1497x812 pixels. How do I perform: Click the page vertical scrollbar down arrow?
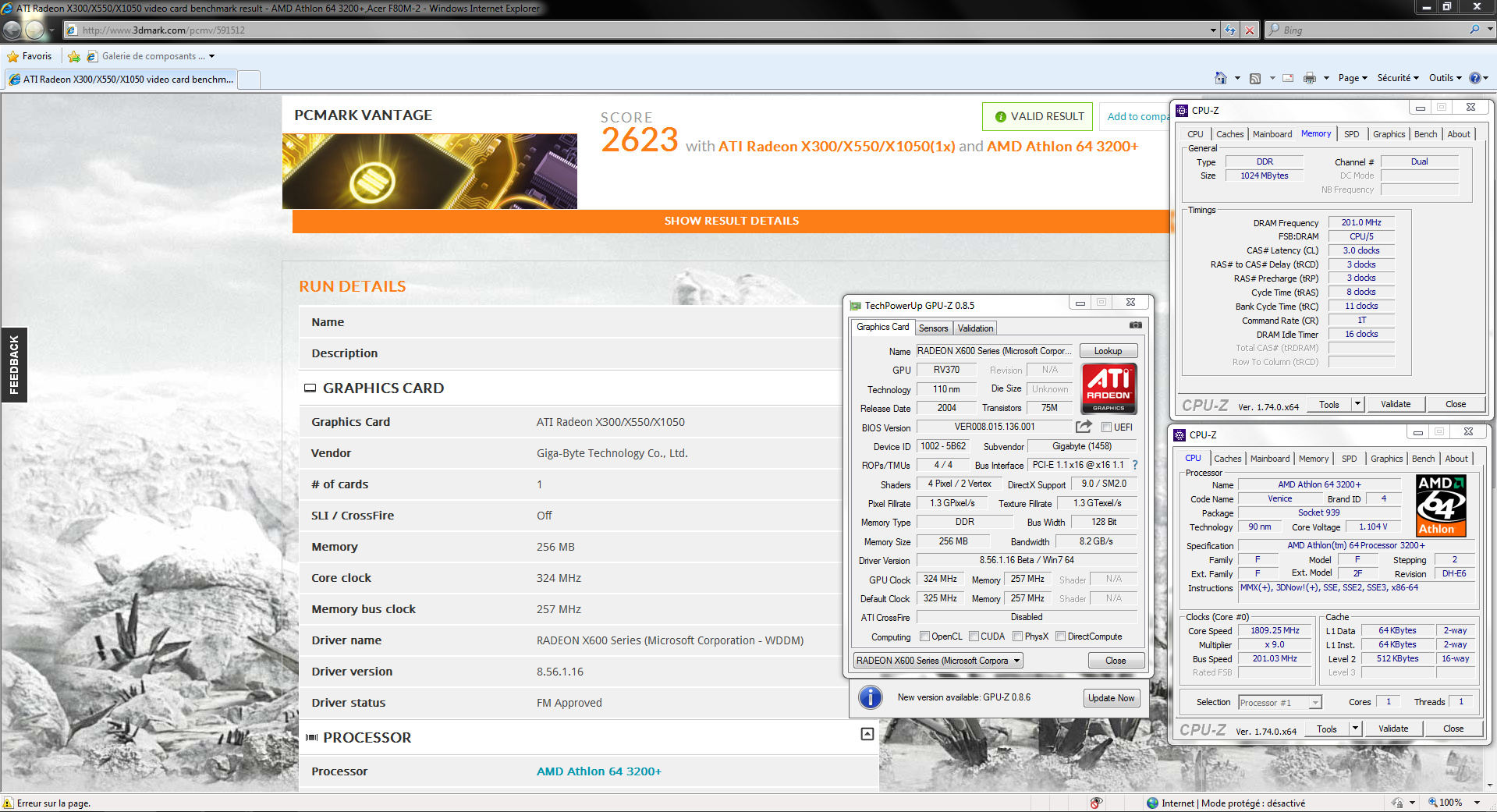pyautogui.click(x=1489, y=786)
